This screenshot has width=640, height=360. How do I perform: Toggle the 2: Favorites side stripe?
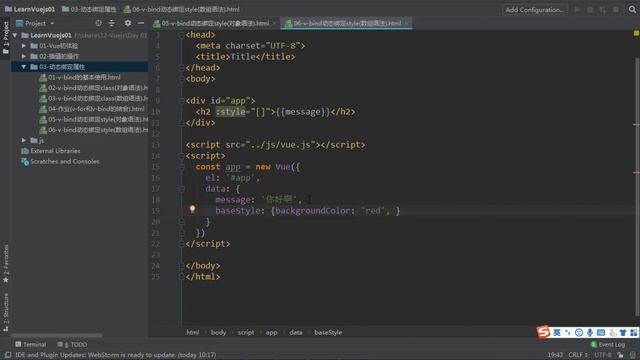tap(6, 264)
